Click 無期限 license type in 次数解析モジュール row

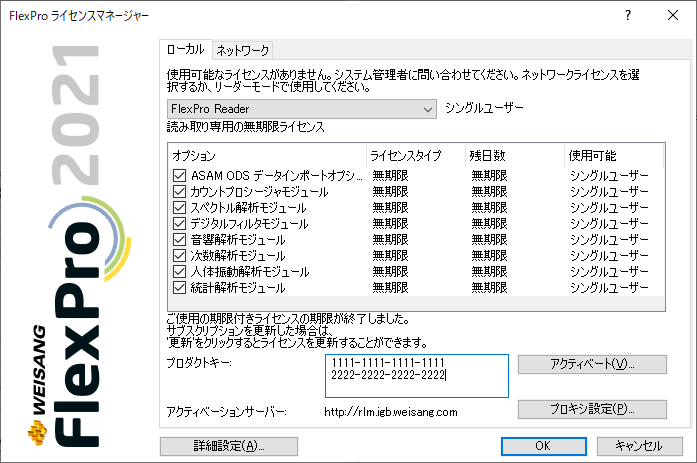390,255
